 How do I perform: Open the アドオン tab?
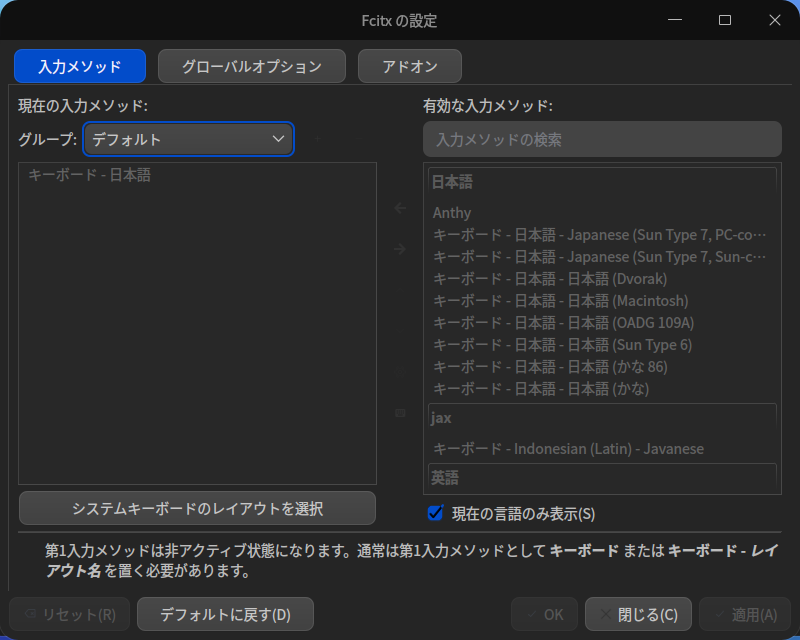410,66
